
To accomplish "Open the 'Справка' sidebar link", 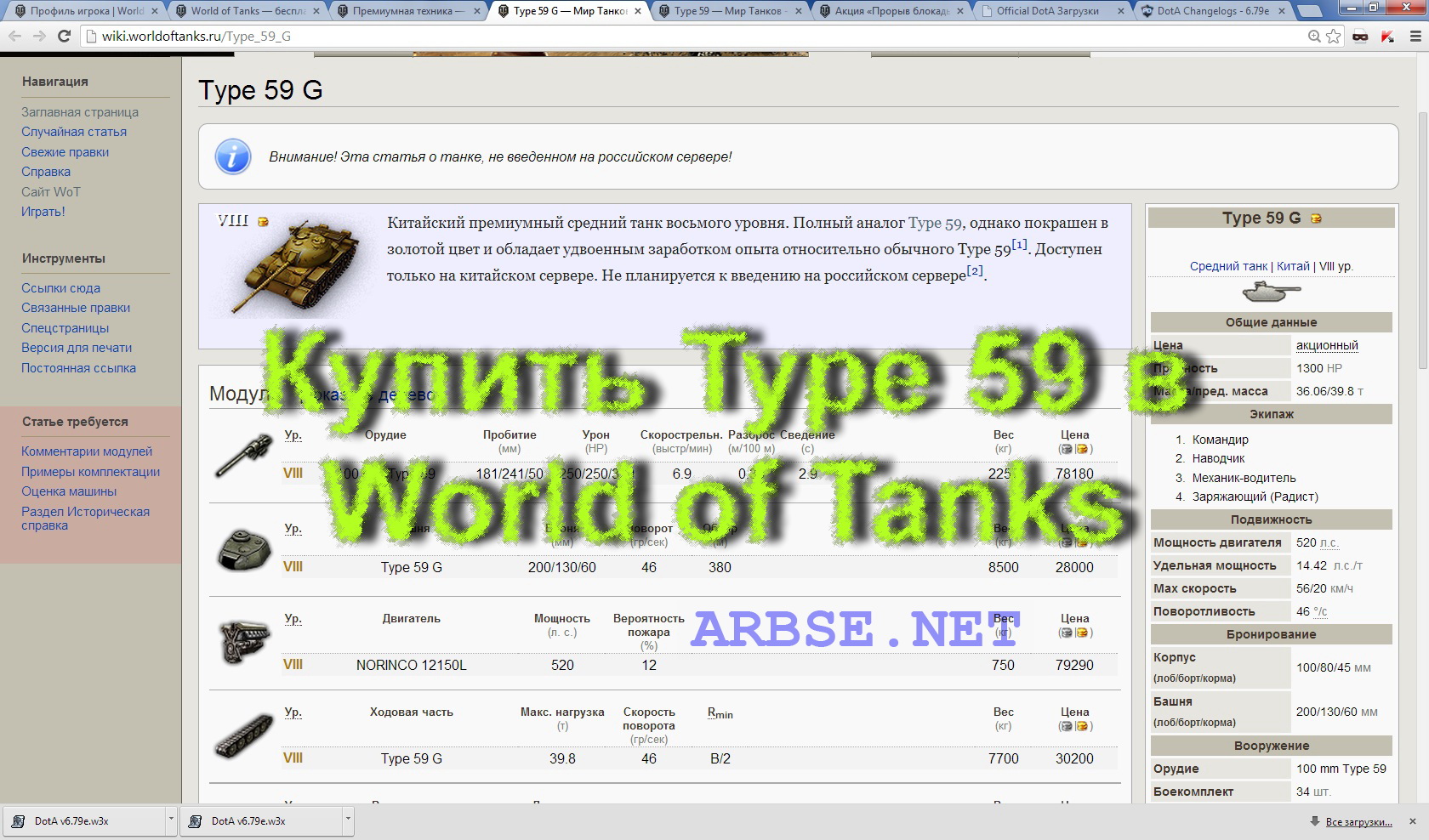I will (46, 172).
